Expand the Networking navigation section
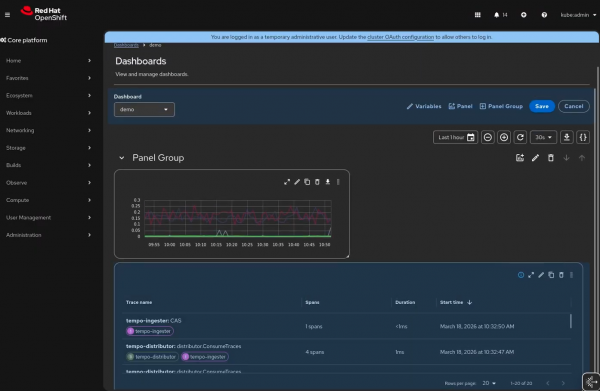 [48, 130]
